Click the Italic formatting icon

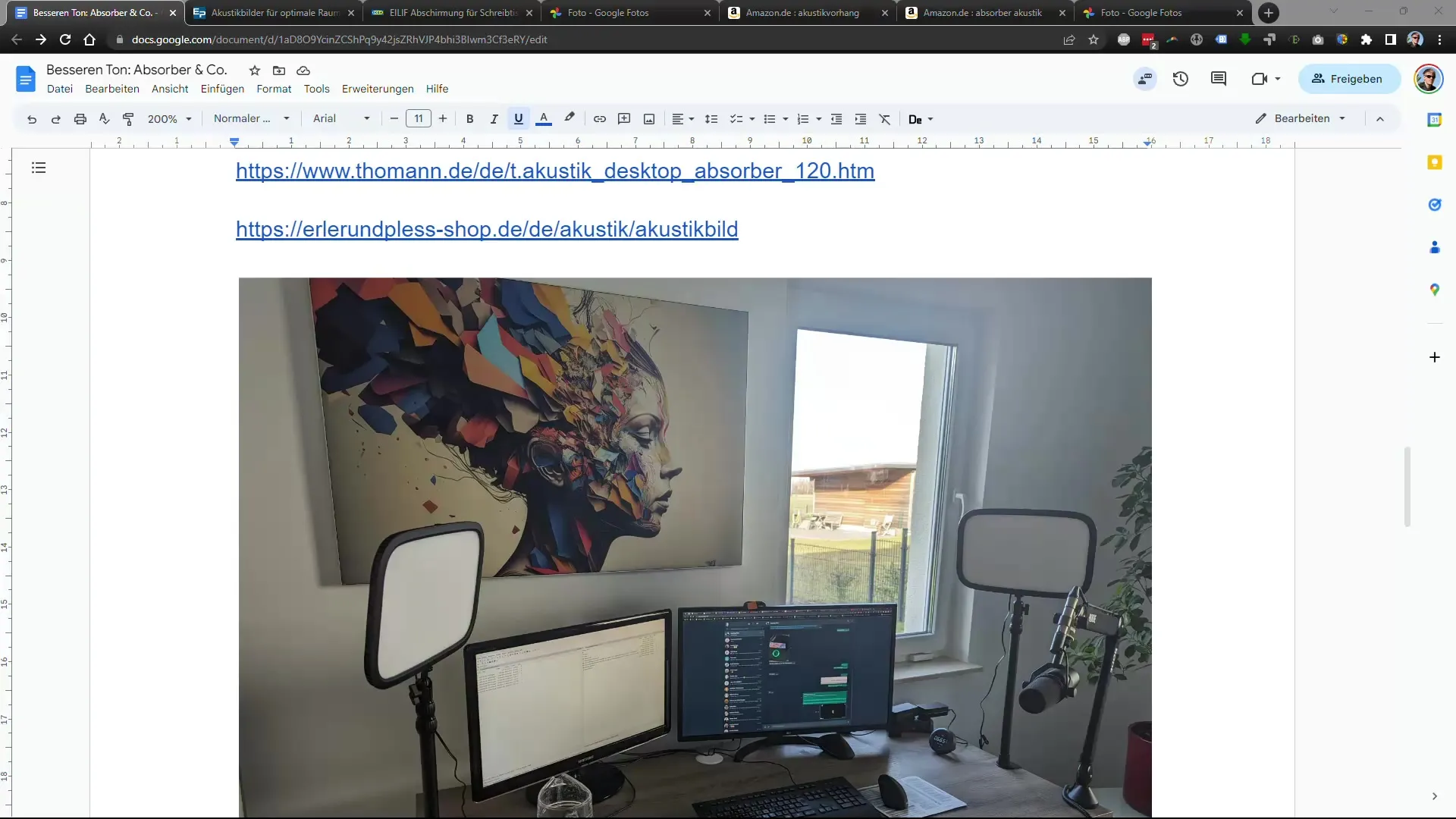click(494, 119)
